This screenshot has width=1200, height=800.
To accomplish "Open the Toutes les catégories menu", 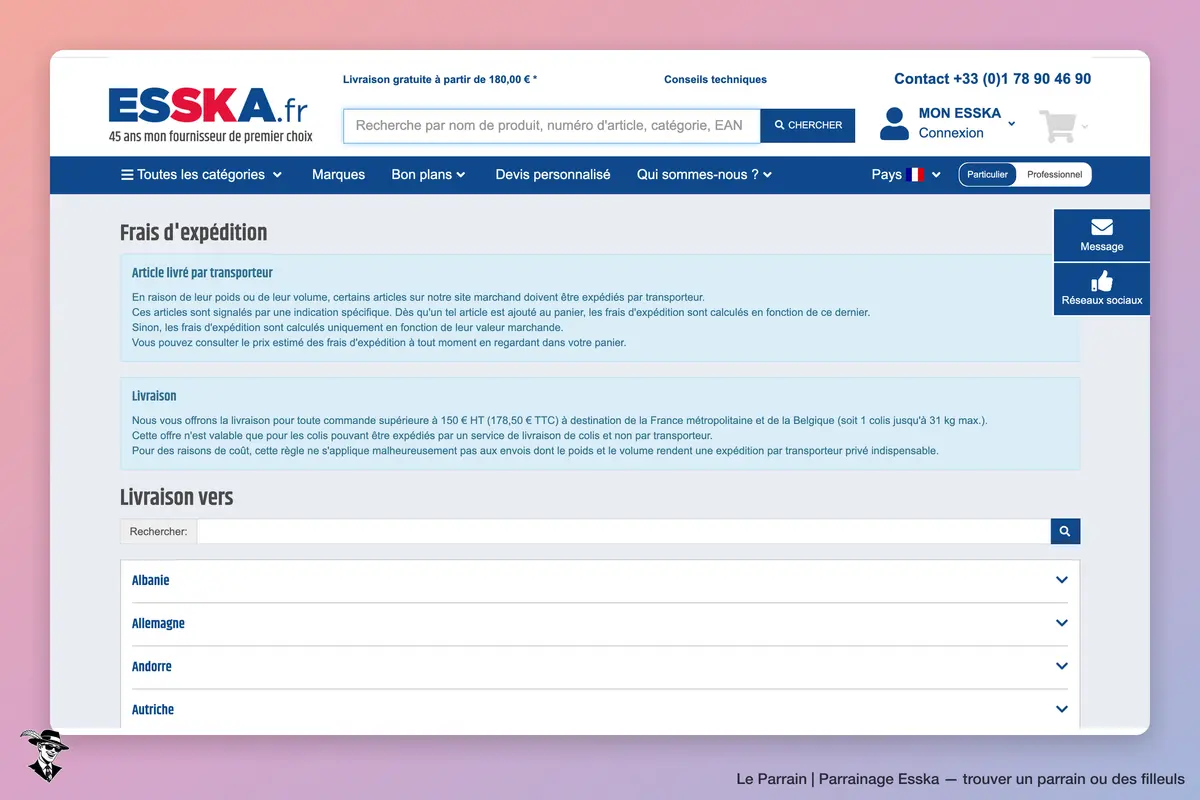I will coord(202,174).
